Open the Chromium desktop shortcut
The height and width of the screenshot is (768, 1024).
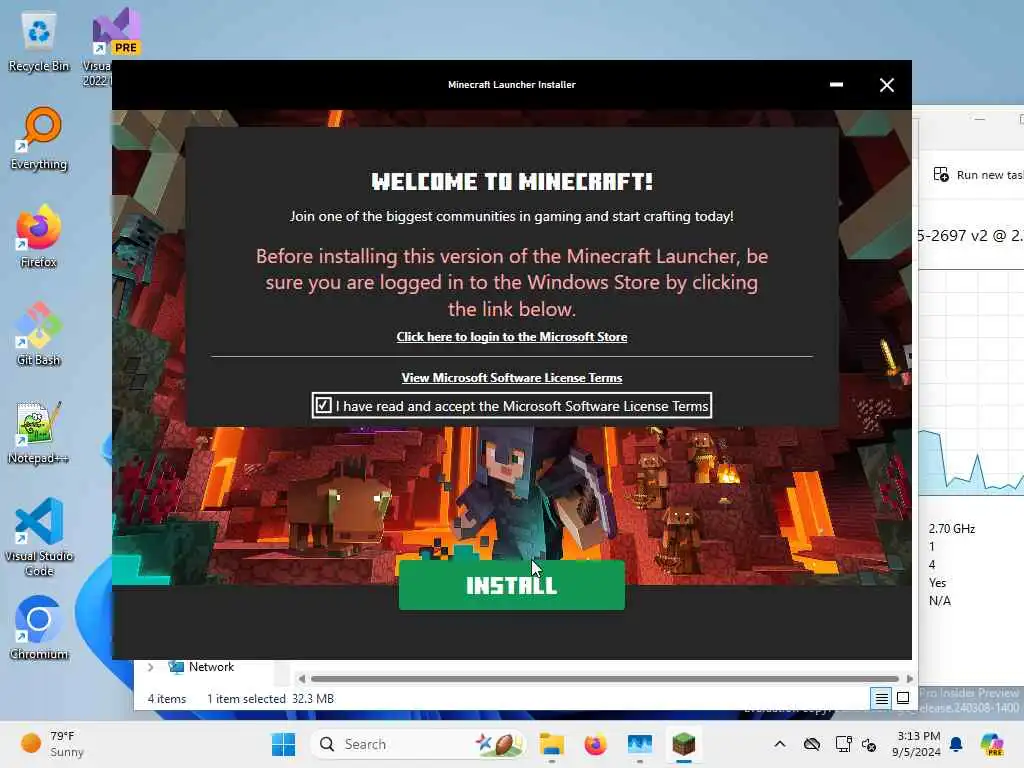pyautogui.click(x=39, y=628)
